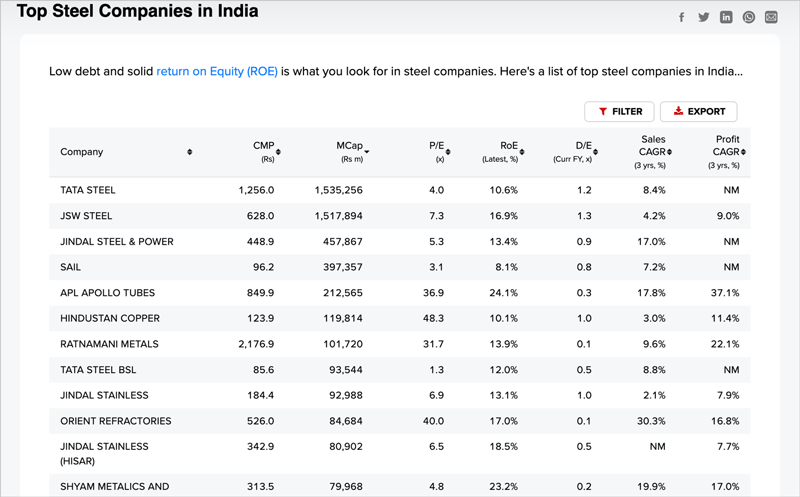
Task: Open TATA STEEL BSL row
Action: pyautogui.click(x=399, y=369)
